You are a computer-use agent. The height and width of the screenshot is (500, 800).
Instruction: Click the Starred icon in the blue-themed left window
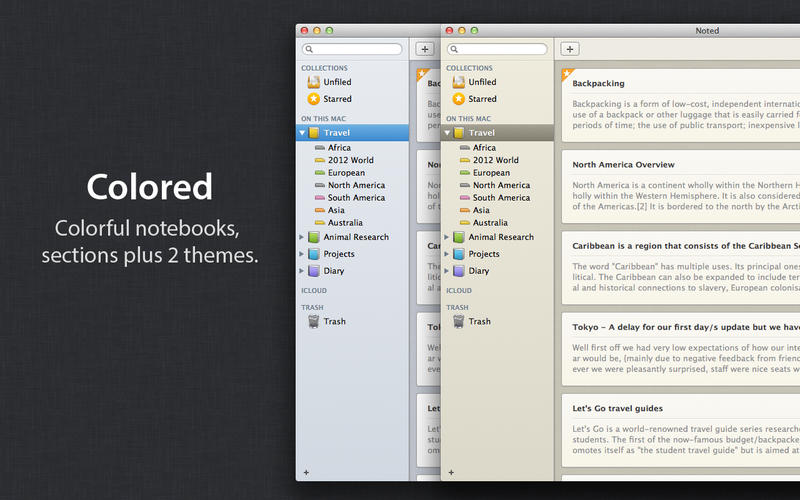(314, 99)
